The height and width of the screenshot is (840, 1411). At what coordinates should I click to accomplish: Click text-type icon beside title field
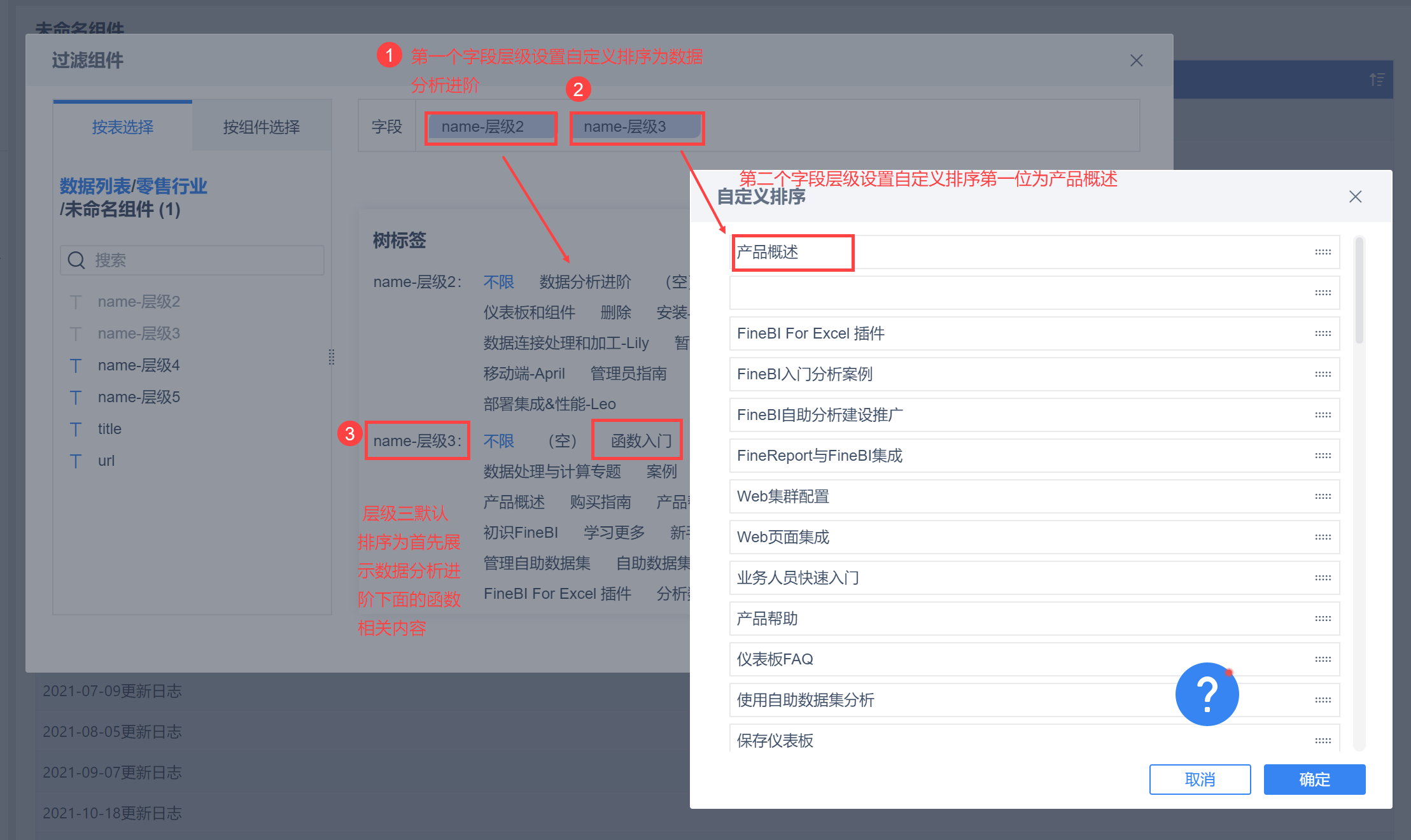pyautogui.click(x=76, y=430)
